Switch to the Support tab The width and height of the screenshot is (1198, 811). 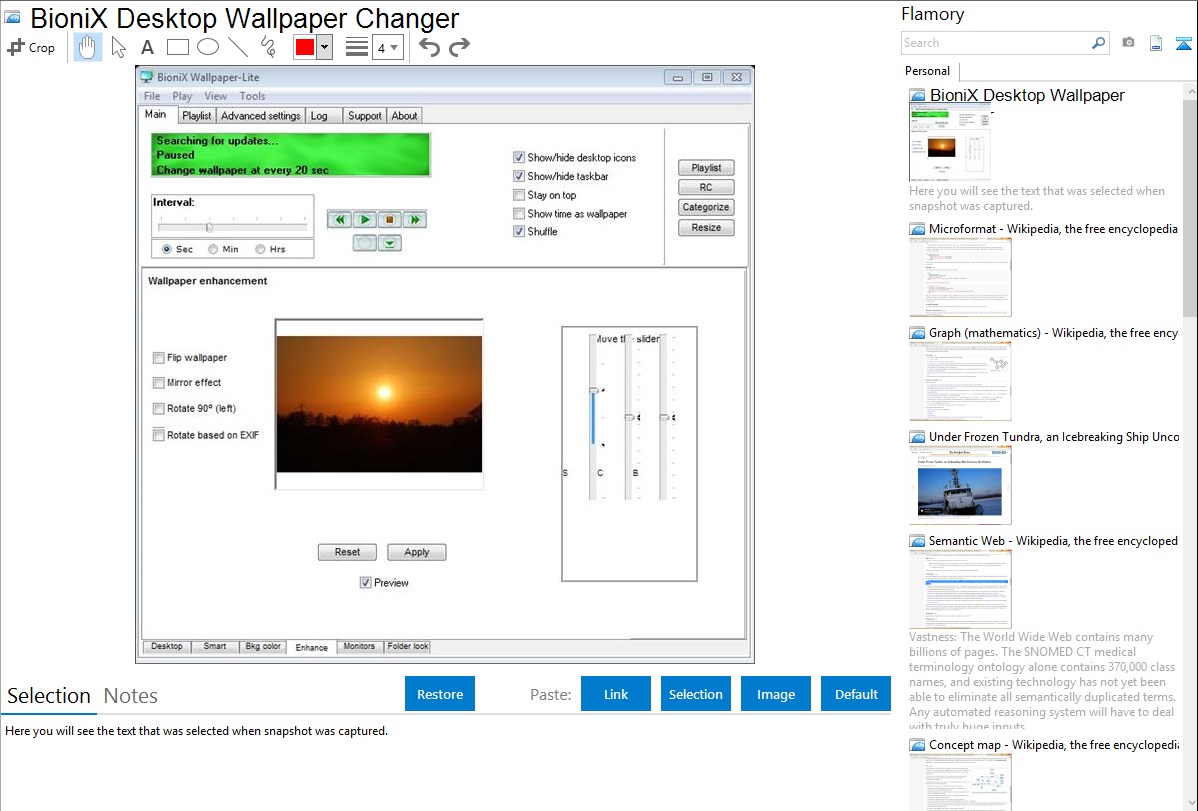(x=364, y=115)
